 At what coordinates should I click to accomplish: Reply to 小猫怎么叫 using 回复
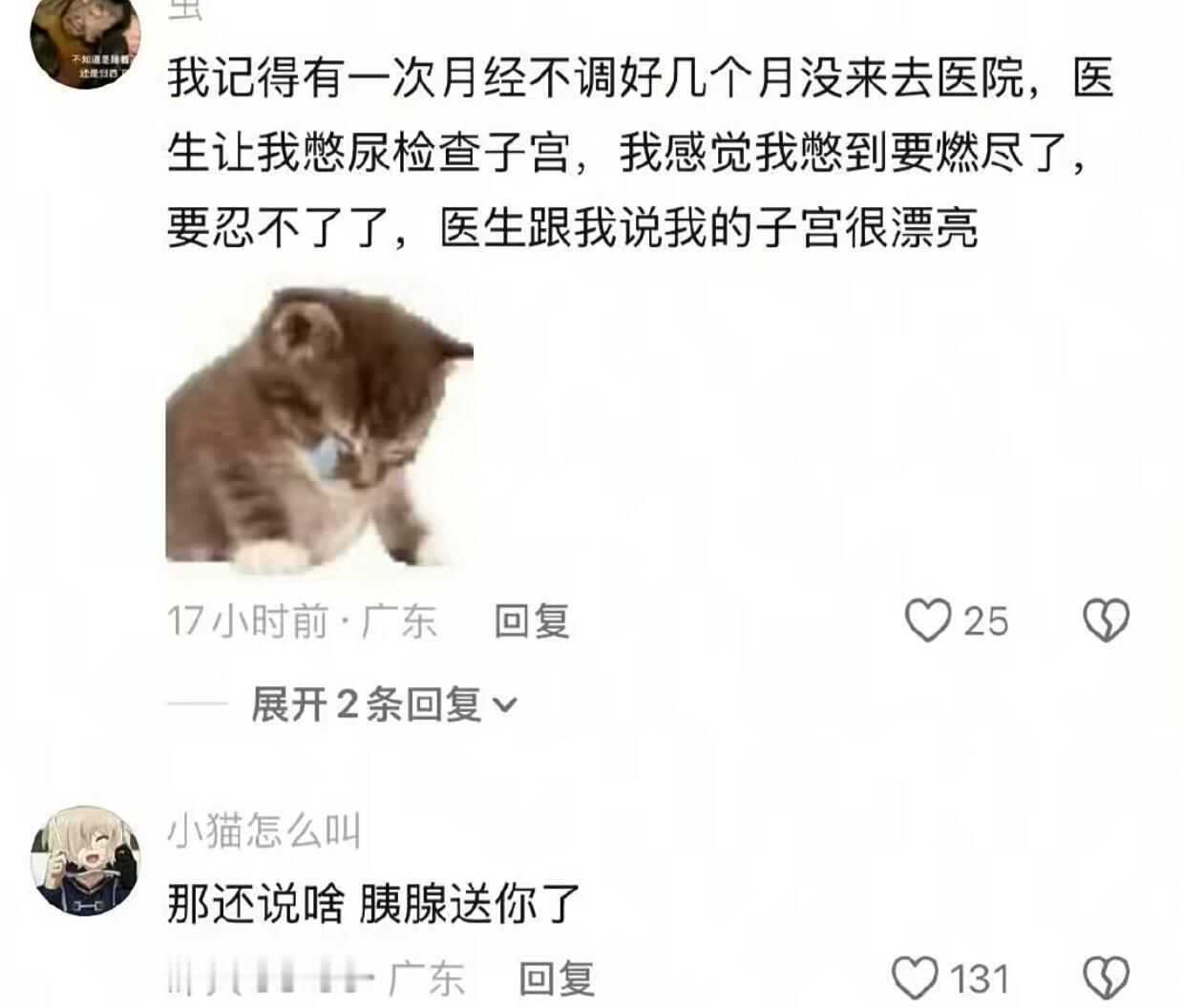click(556, 979)
